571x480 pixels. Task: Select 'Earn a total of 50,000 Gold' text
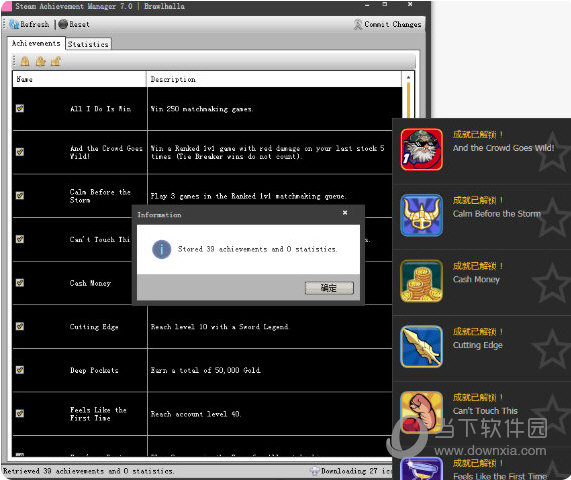206,370
